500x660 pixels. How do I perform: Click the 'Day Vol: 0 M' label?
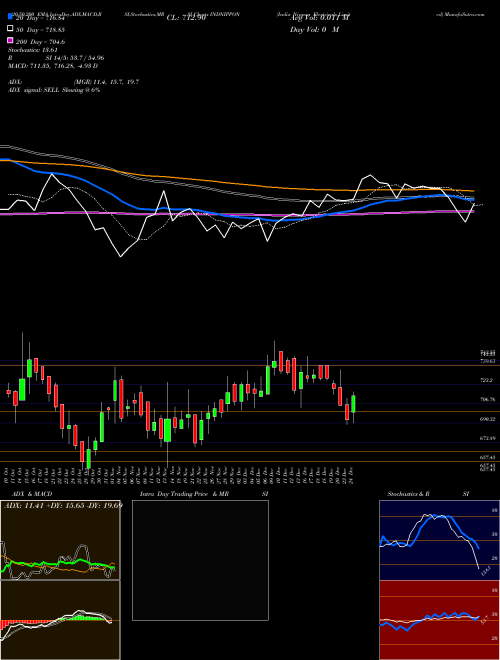[x=314, y=30]
